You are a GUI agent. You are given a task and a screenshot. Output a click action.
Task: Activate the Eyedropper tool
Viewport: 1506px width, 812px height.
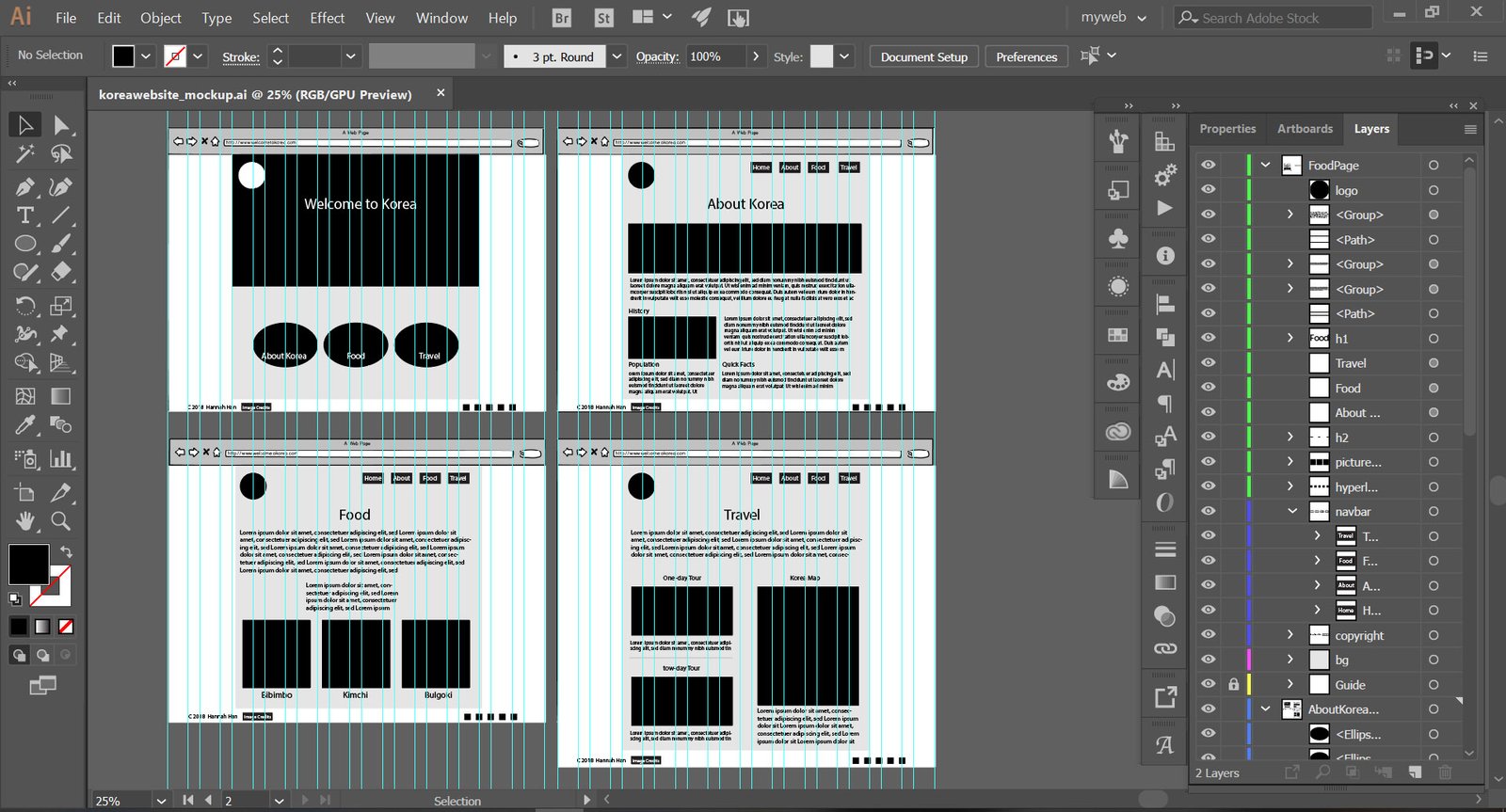click(x=25, y=425)
